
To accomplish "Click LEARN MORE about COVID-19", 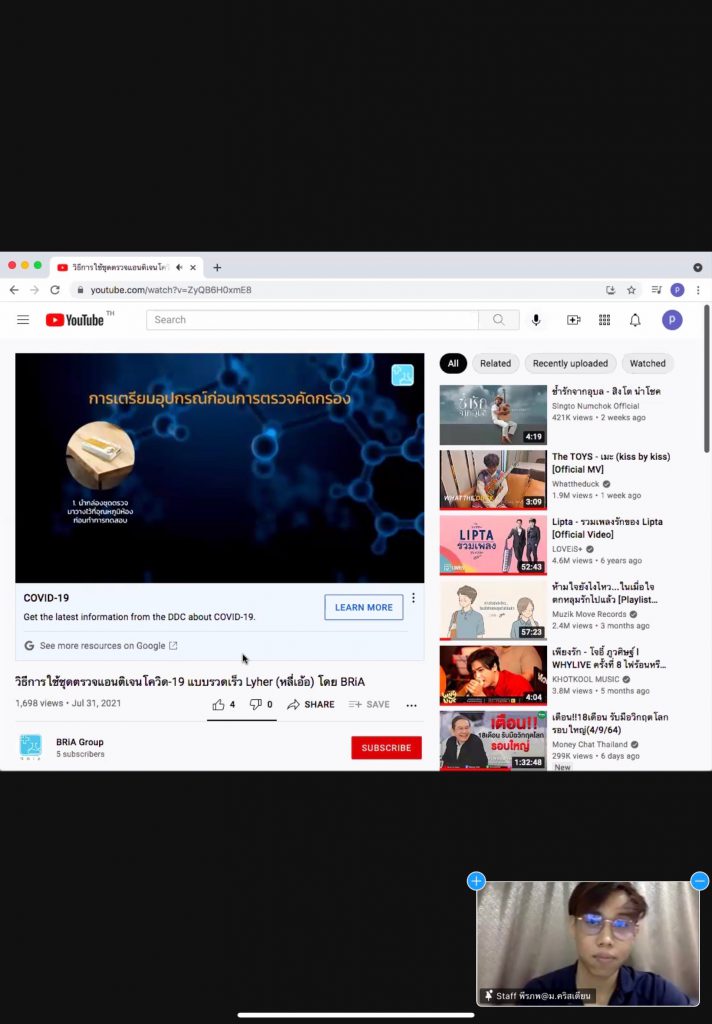I will (364, 607).
